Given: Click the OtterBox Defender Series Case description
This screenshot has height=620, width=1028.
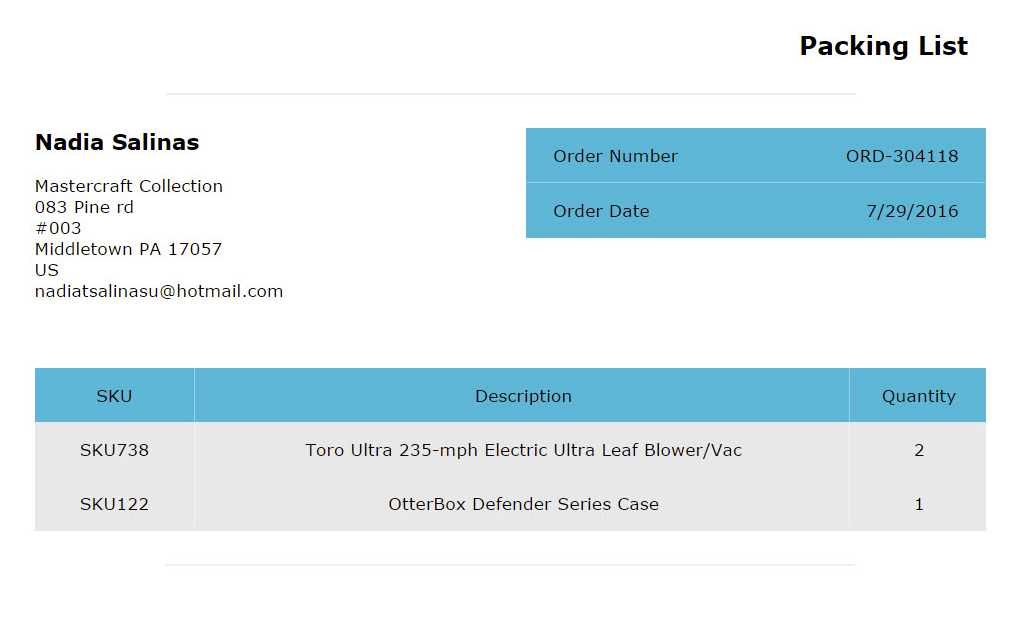Looking at the screenshot, I should [x=523, y=504].
